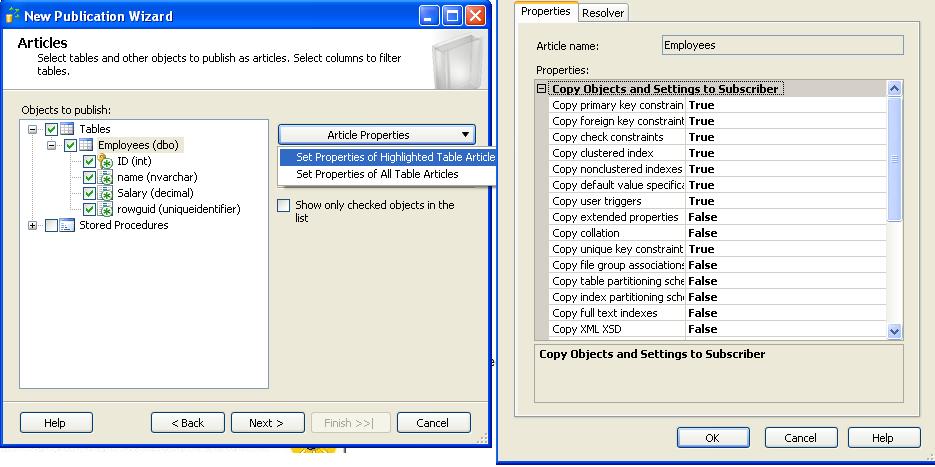Click the Stored Procedures node icon
The width and height of the screenshot is (935, 467).
(67, 225)
